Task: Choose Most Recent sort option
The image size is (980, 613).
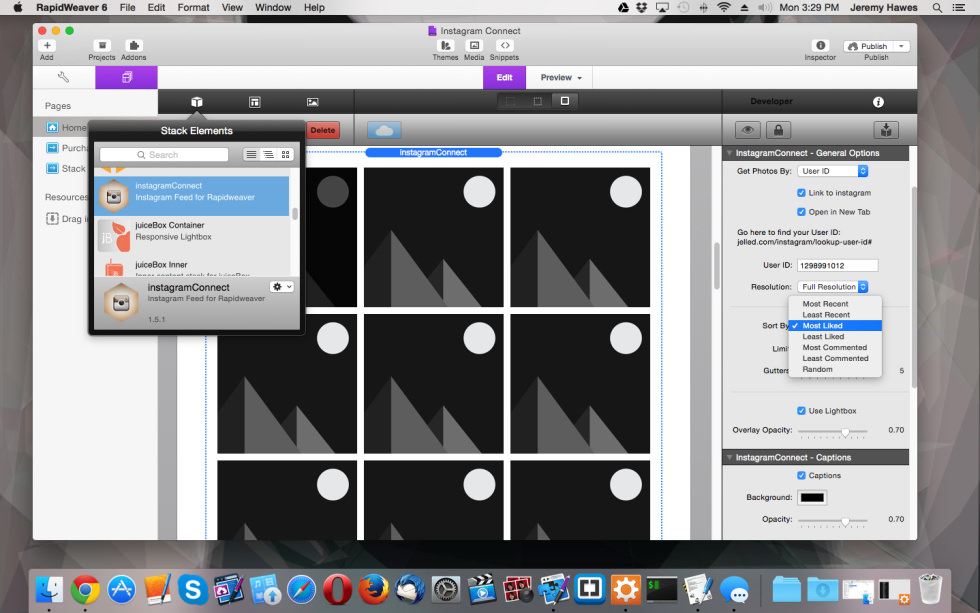Action: [835, 304]
